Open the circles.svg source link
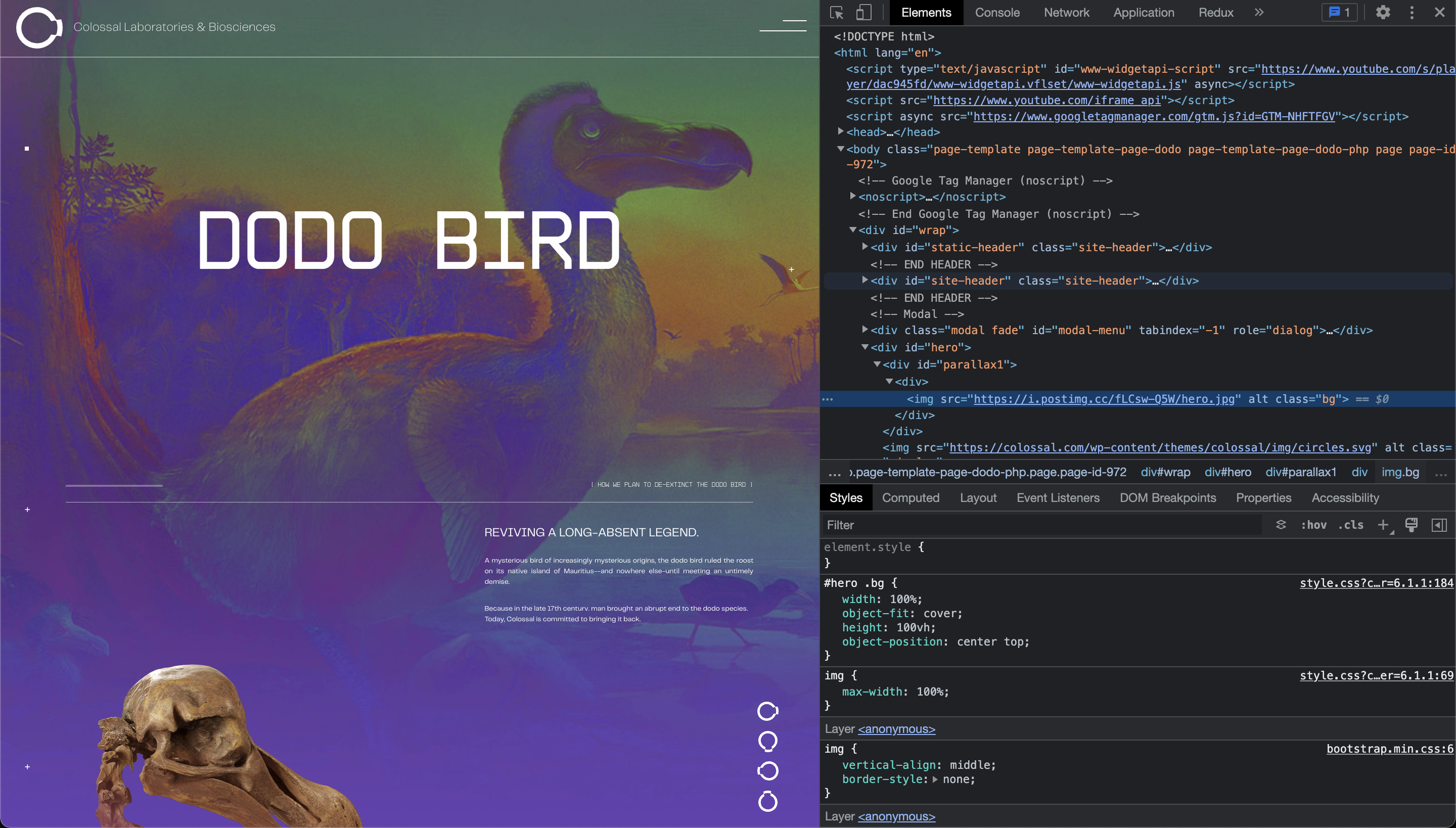Viewport: 1456px width, 828px height. coord(1160,447)
